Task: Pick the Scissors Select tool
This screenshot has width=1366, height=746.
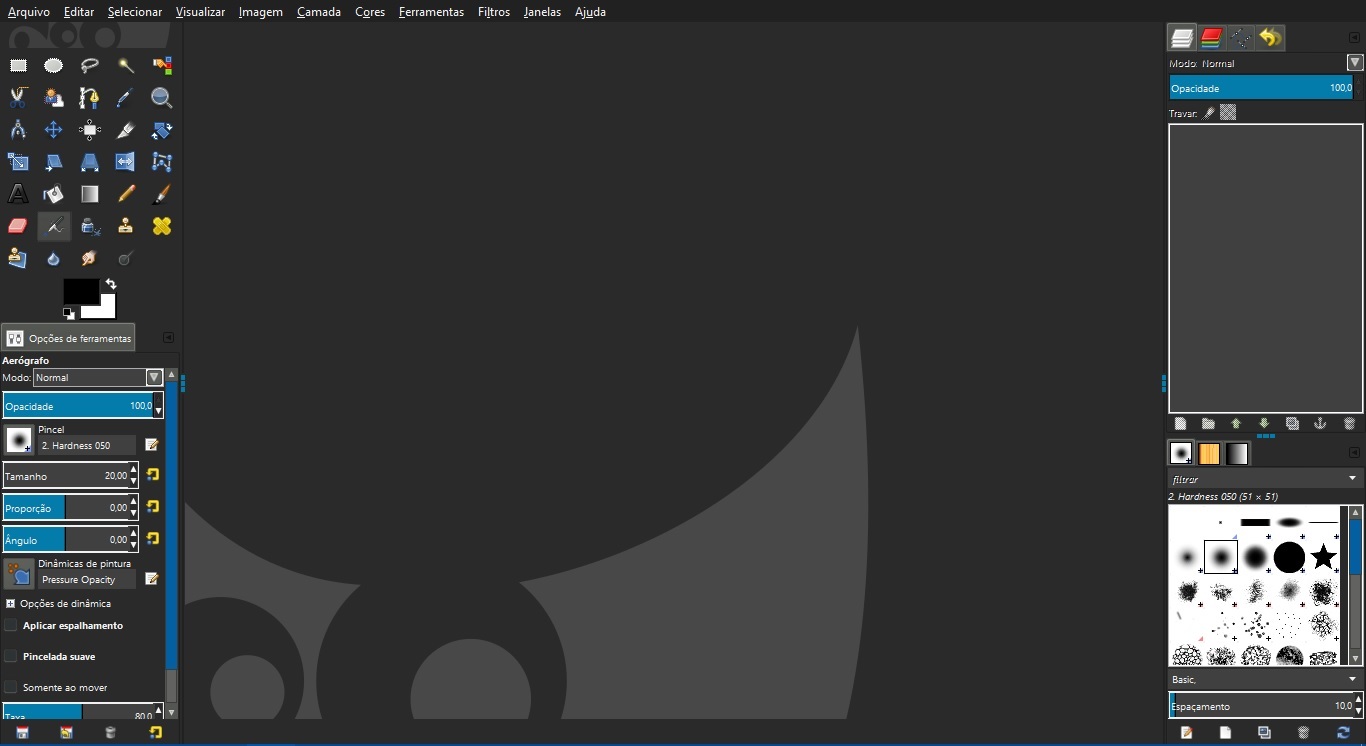Action: coord(18,98)
